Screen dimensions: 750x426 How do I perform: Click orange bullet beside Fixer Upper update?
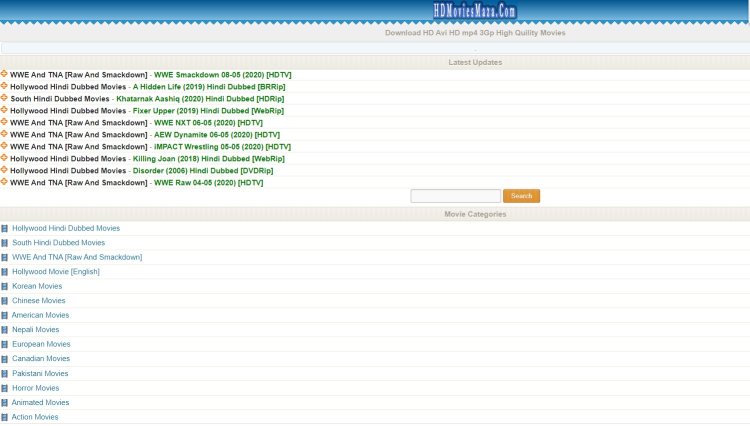(x=4, y=109)
